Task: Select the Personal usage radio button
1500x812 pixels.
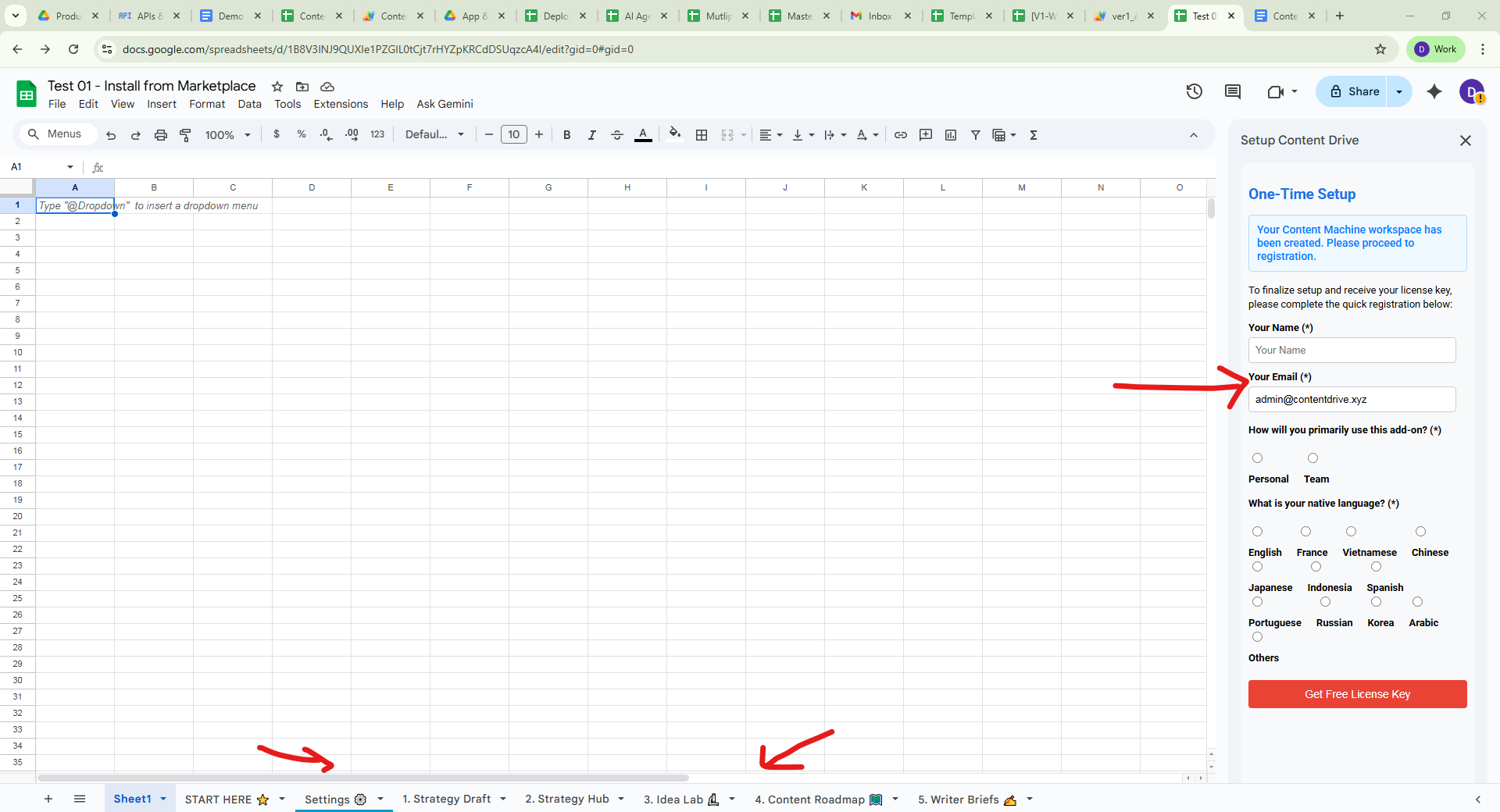Action: click(1257, 458)
